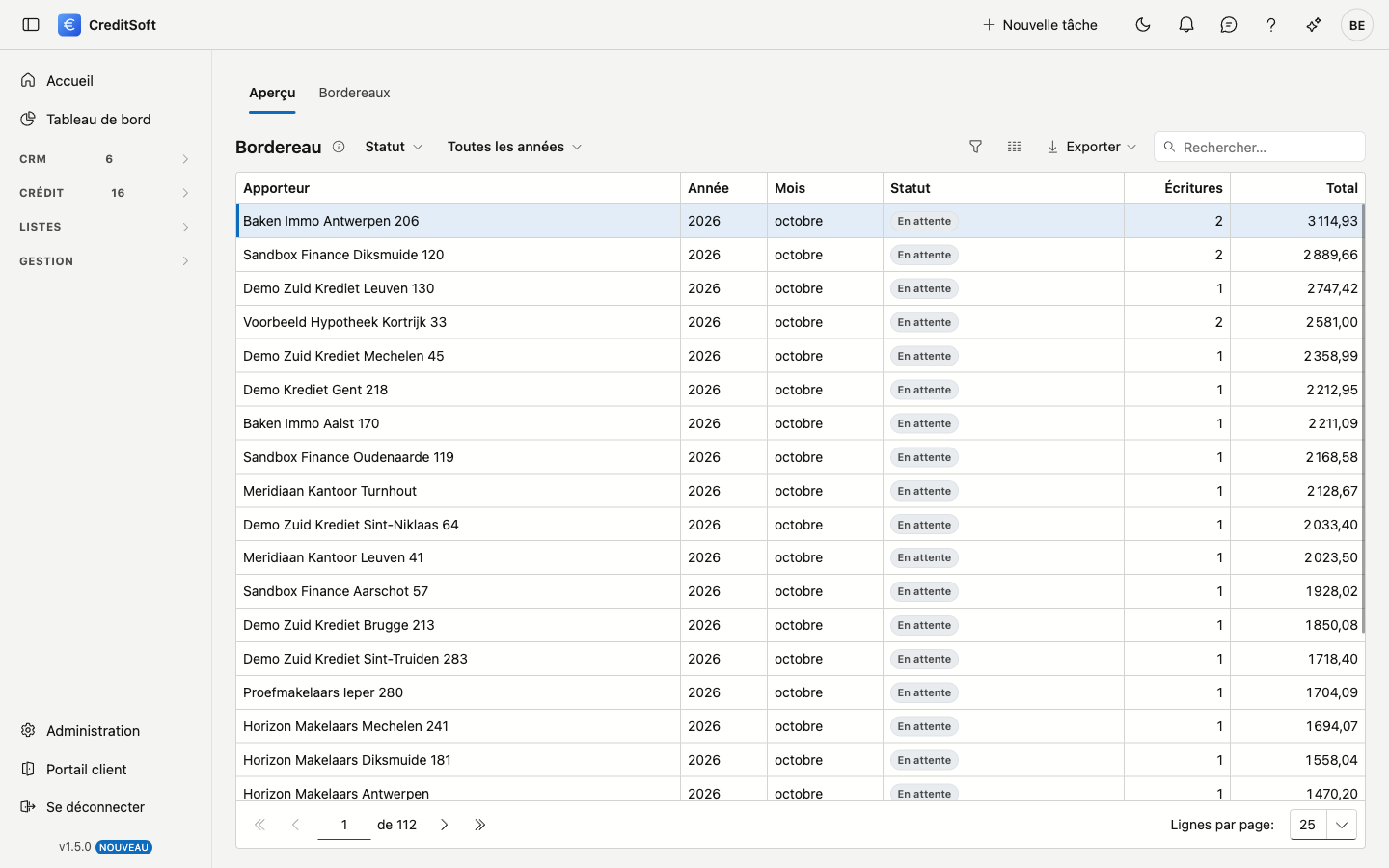Change Lignes par page selector
The height and width of the screenshot is (868, 1389).
(1323, 825)
